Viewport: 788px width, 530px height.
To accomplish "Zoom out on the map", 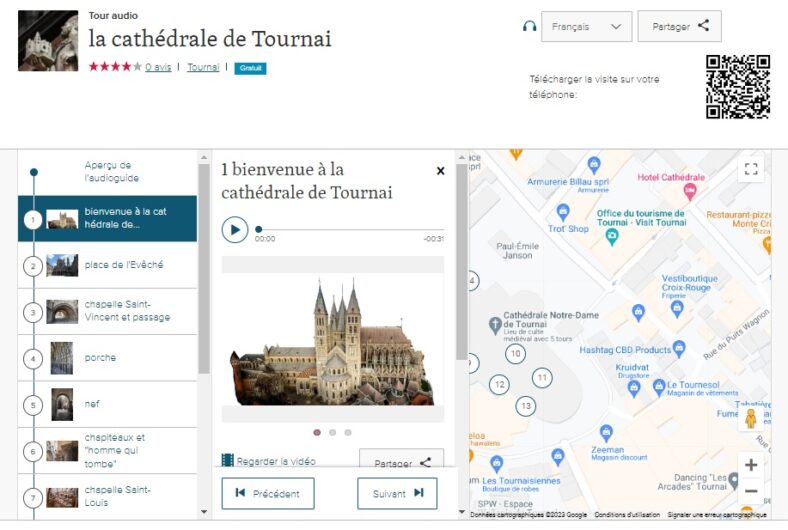I will [751, 491].
